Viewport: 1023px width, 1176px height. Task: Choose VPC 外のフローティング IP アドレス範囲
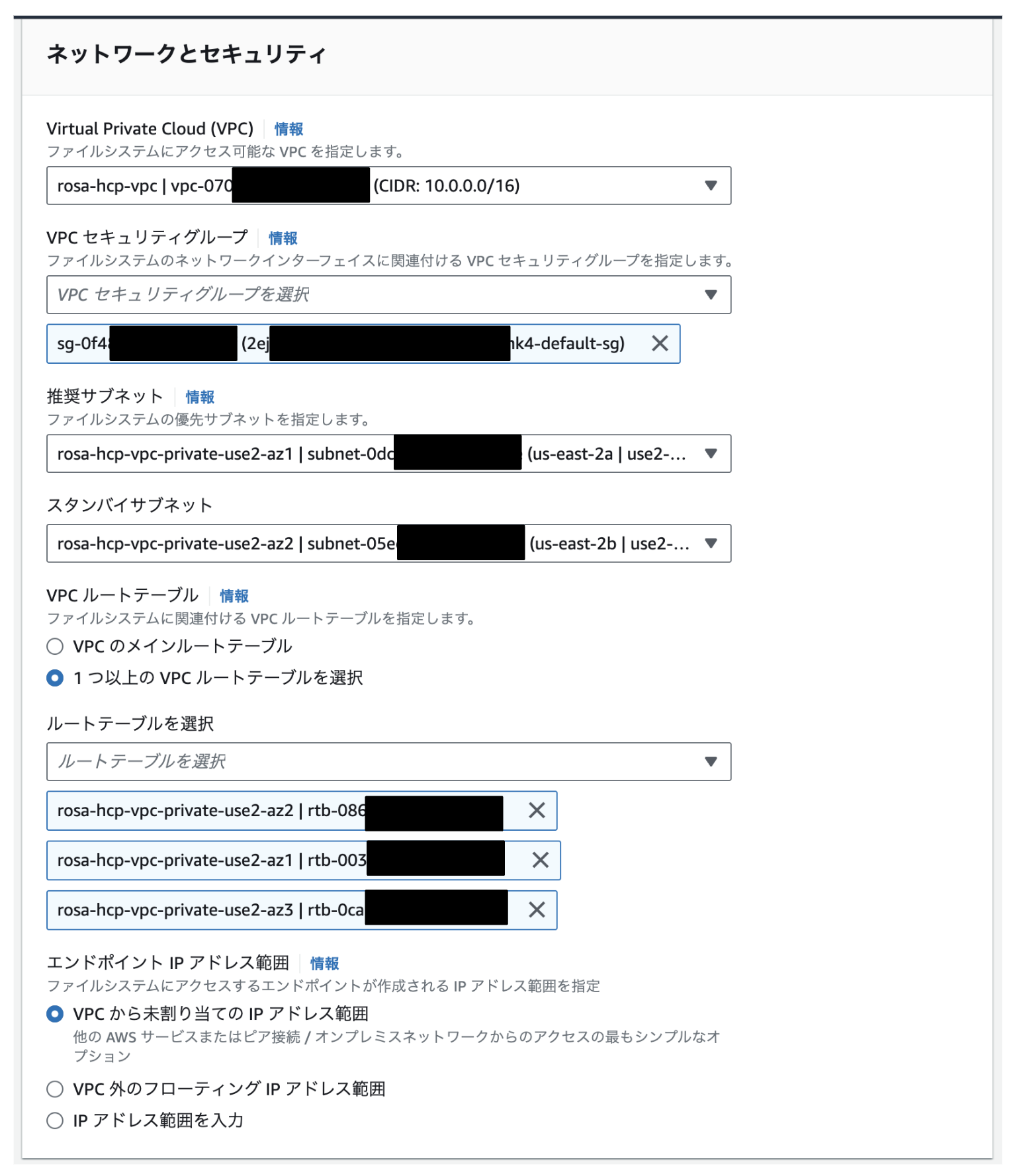click(56, 1089)
